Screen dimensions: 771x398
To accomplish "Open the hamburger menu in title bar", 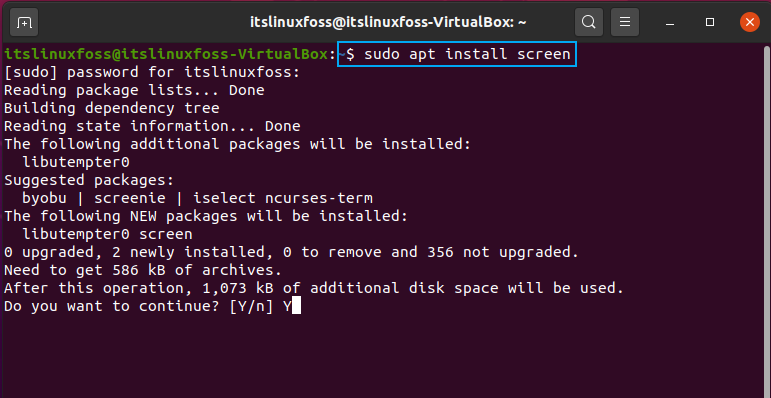I will [x=625, y=22].
